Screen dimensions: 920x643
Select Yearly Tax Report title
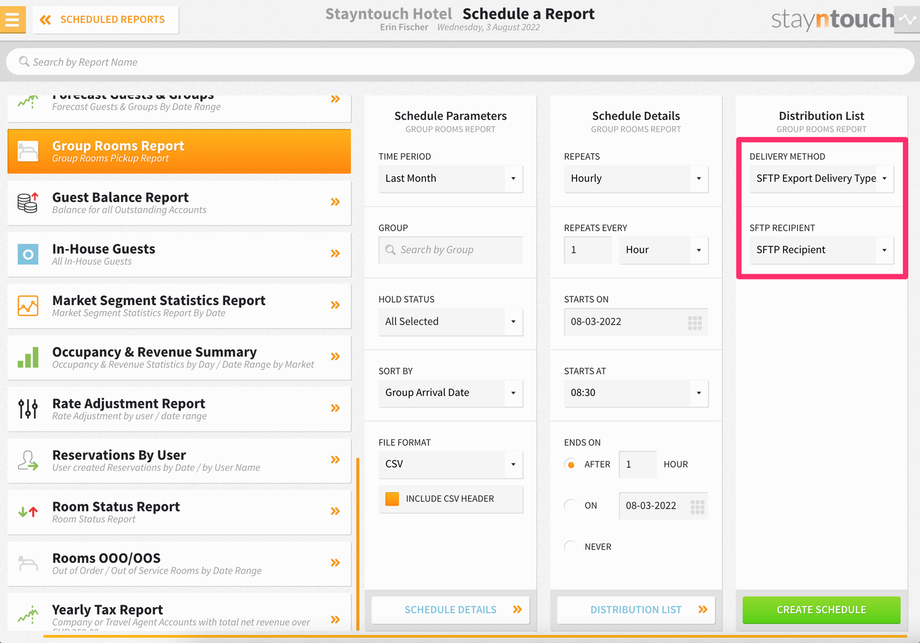tap(107, 610)
